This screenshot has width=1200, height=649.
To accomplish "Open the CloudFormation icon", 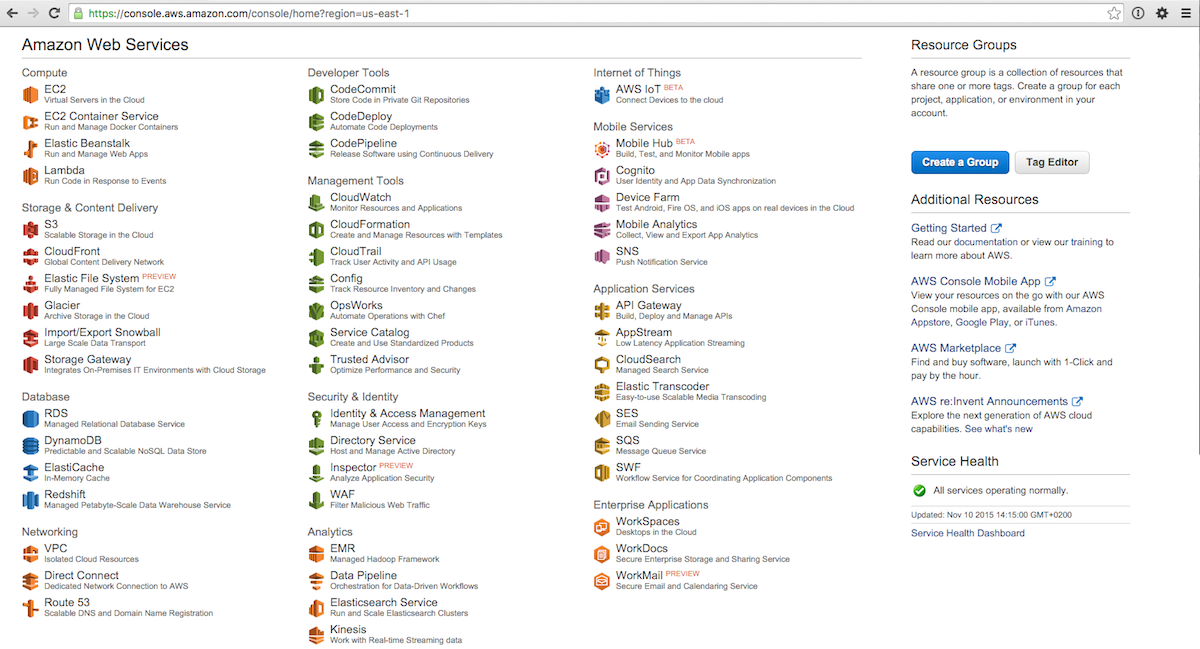I will click(x=316, y=230).
